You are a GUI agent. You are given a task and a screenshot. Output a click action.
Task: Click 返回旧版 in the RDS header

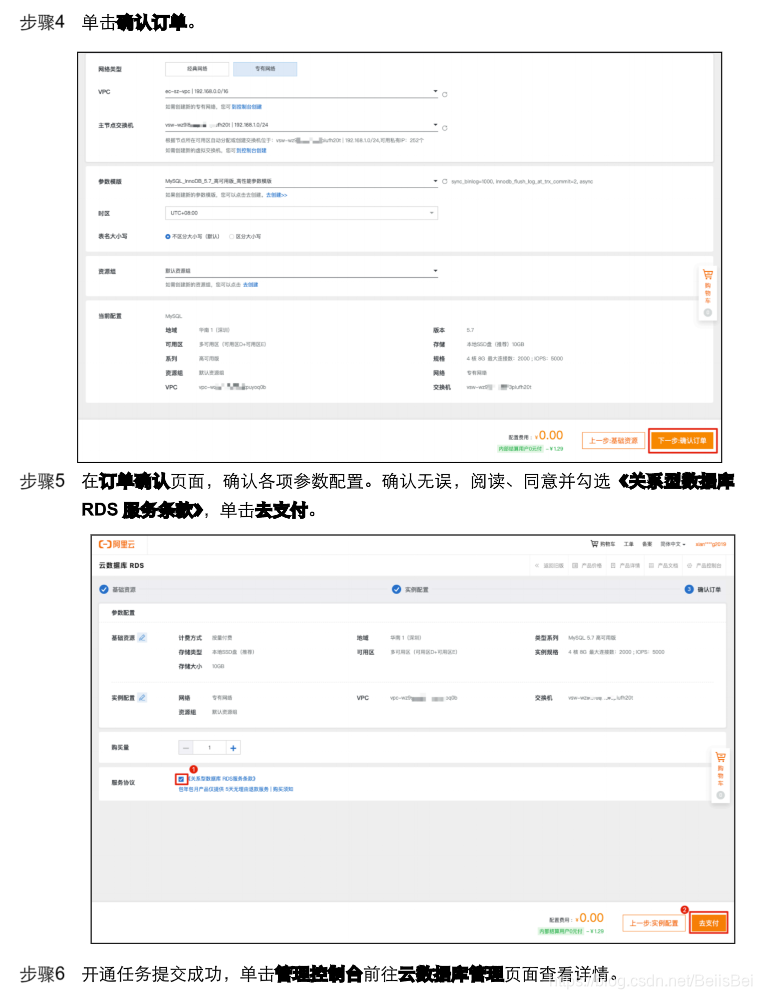coord(549,565)
